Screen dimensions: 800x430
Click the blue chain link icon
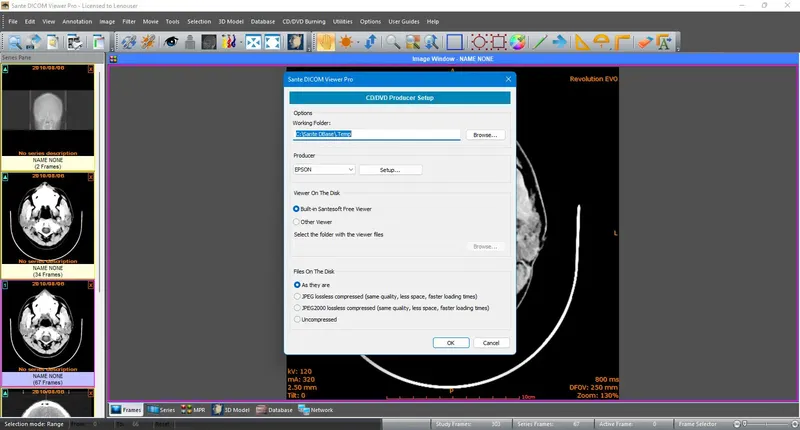[x=129, y=42]
